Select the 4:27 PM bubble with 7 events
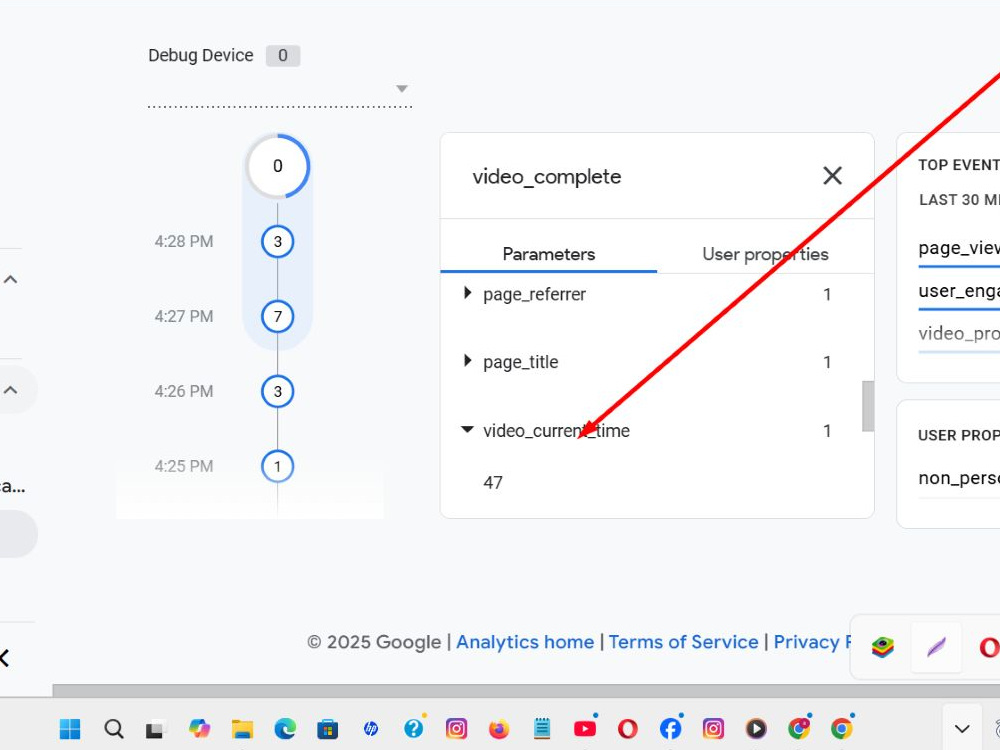This screenshot has width=1000, height=750. (277, 316)
